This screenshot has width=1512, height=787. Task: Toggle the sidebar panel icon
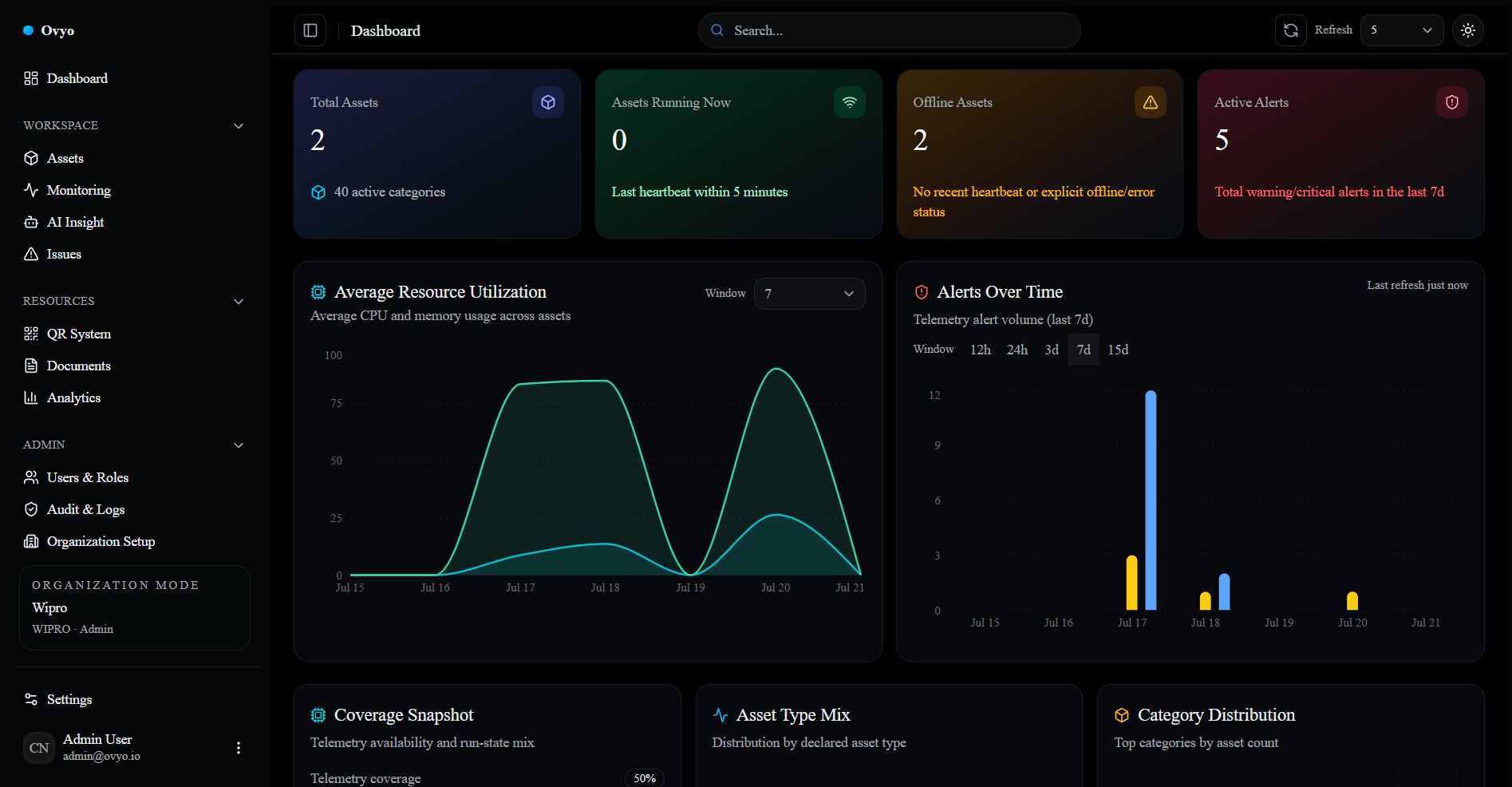point(310,30)
